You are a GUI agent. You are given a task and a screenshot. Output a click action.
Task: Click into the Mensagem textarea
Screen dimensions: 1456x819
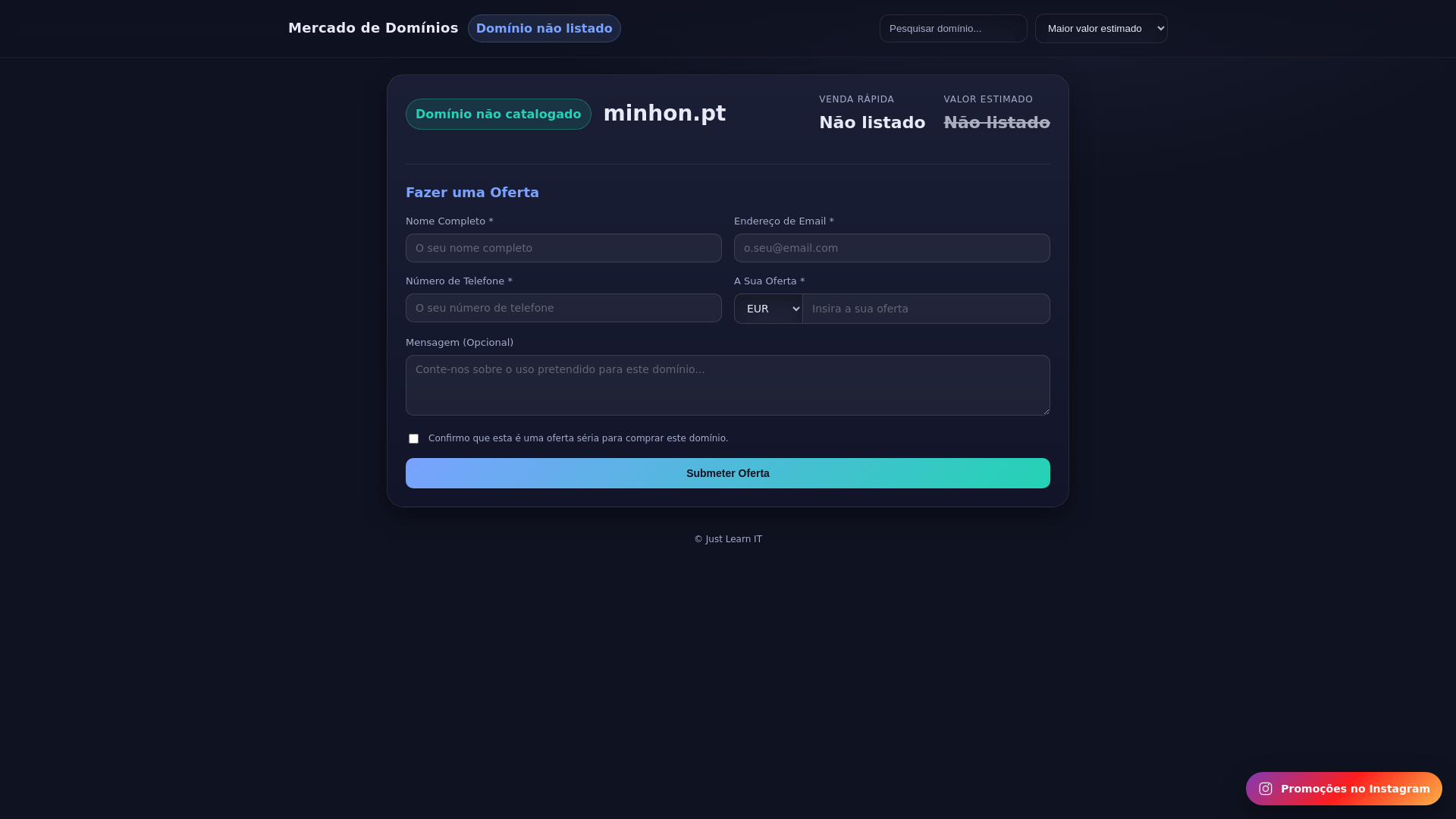coord(728,385)
